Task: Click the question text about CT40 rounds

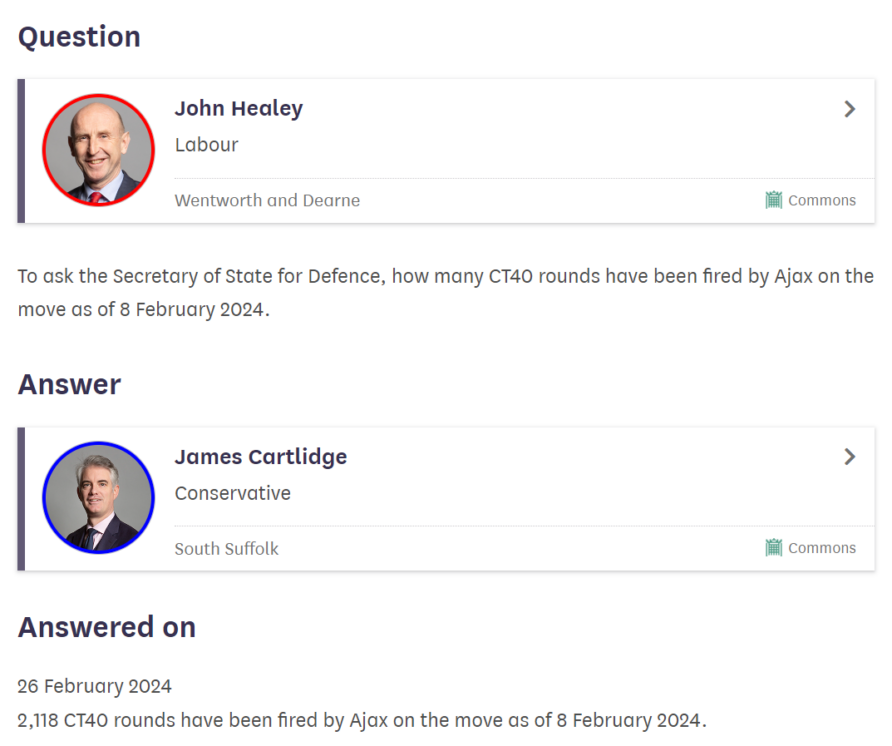Action: [x=445, y=293]
